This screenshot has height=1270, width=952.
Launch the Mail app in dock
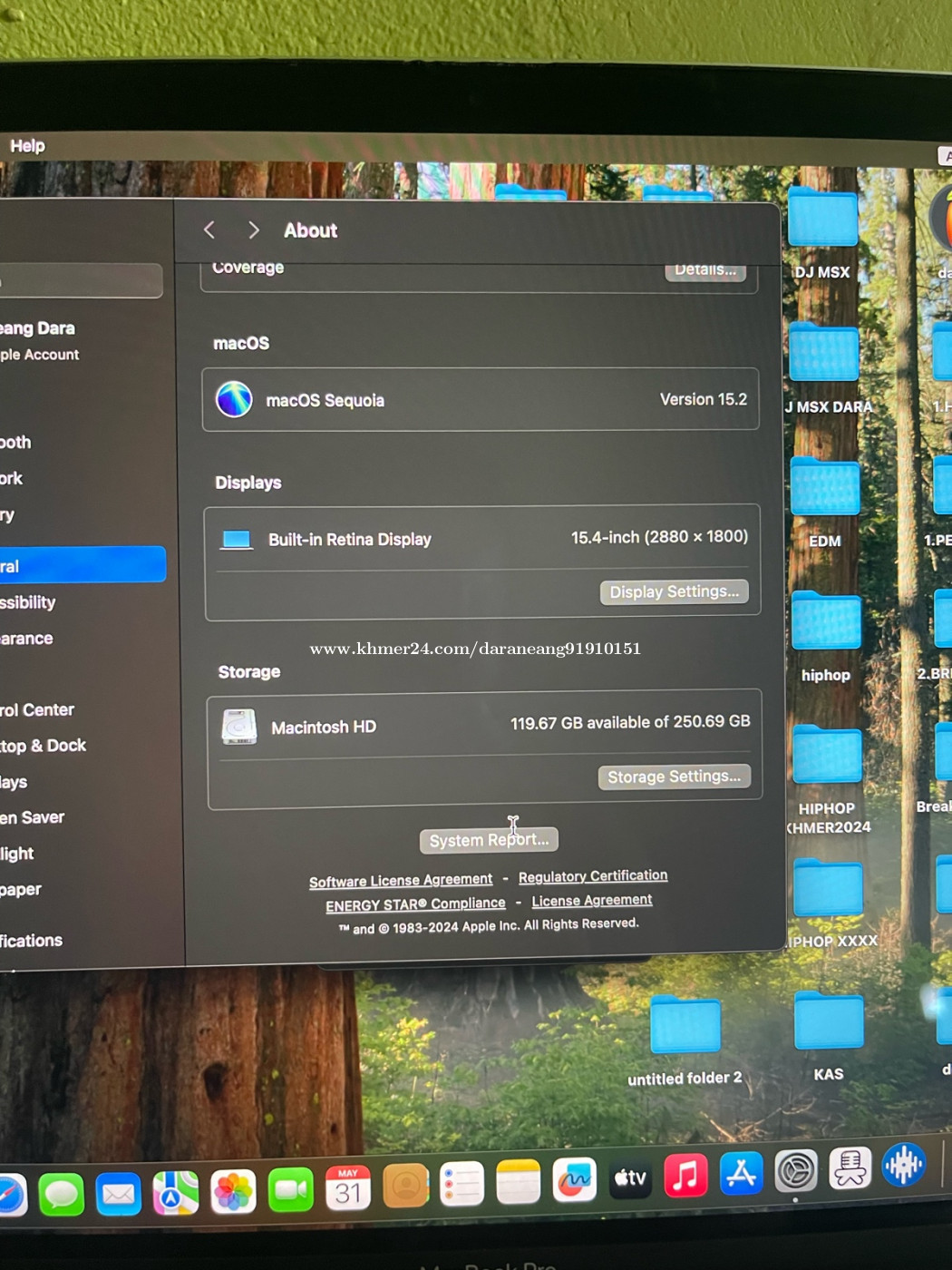click(118, 1193)
